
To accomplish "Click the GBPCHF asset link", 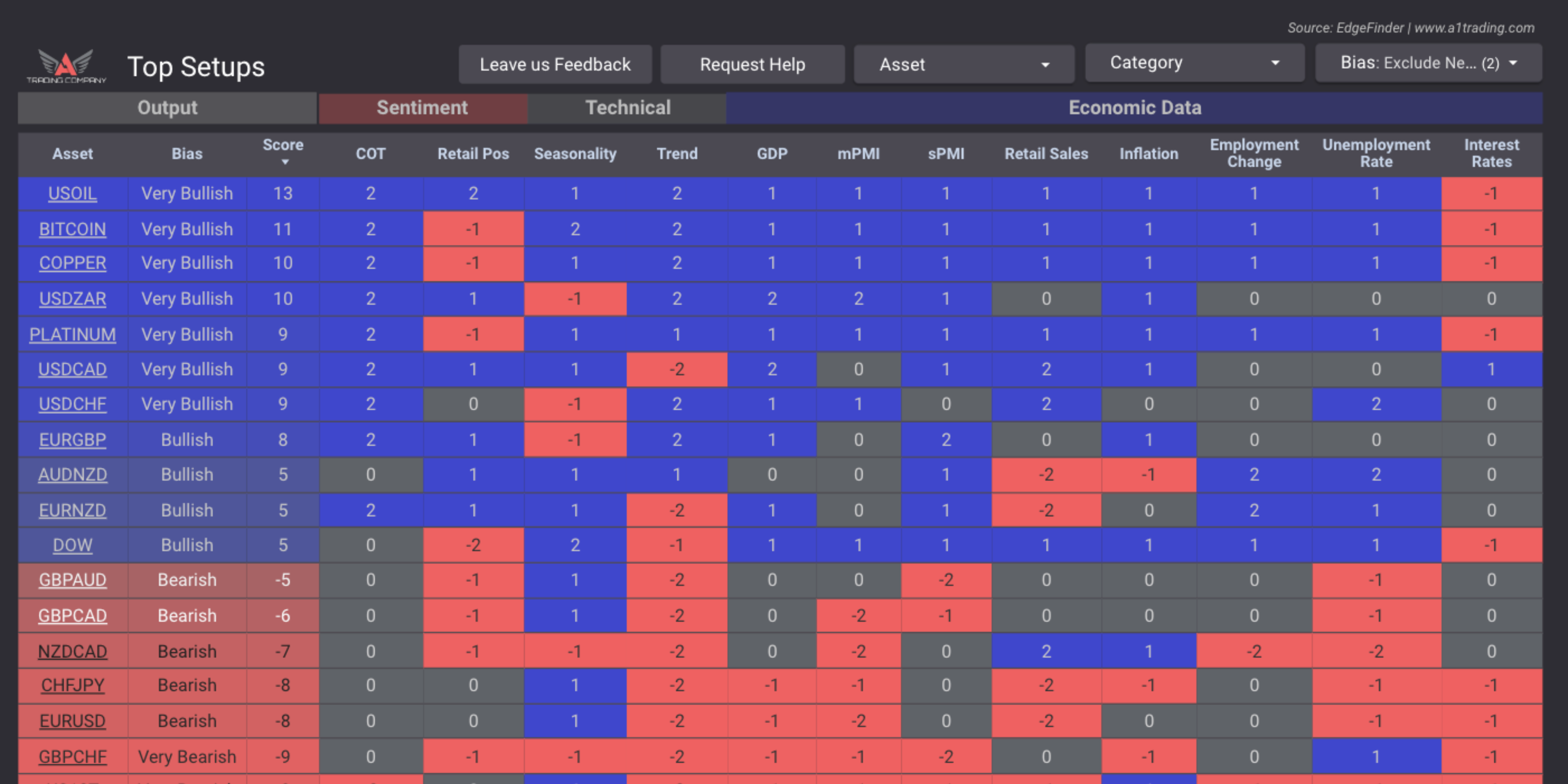I will point(72,756).
